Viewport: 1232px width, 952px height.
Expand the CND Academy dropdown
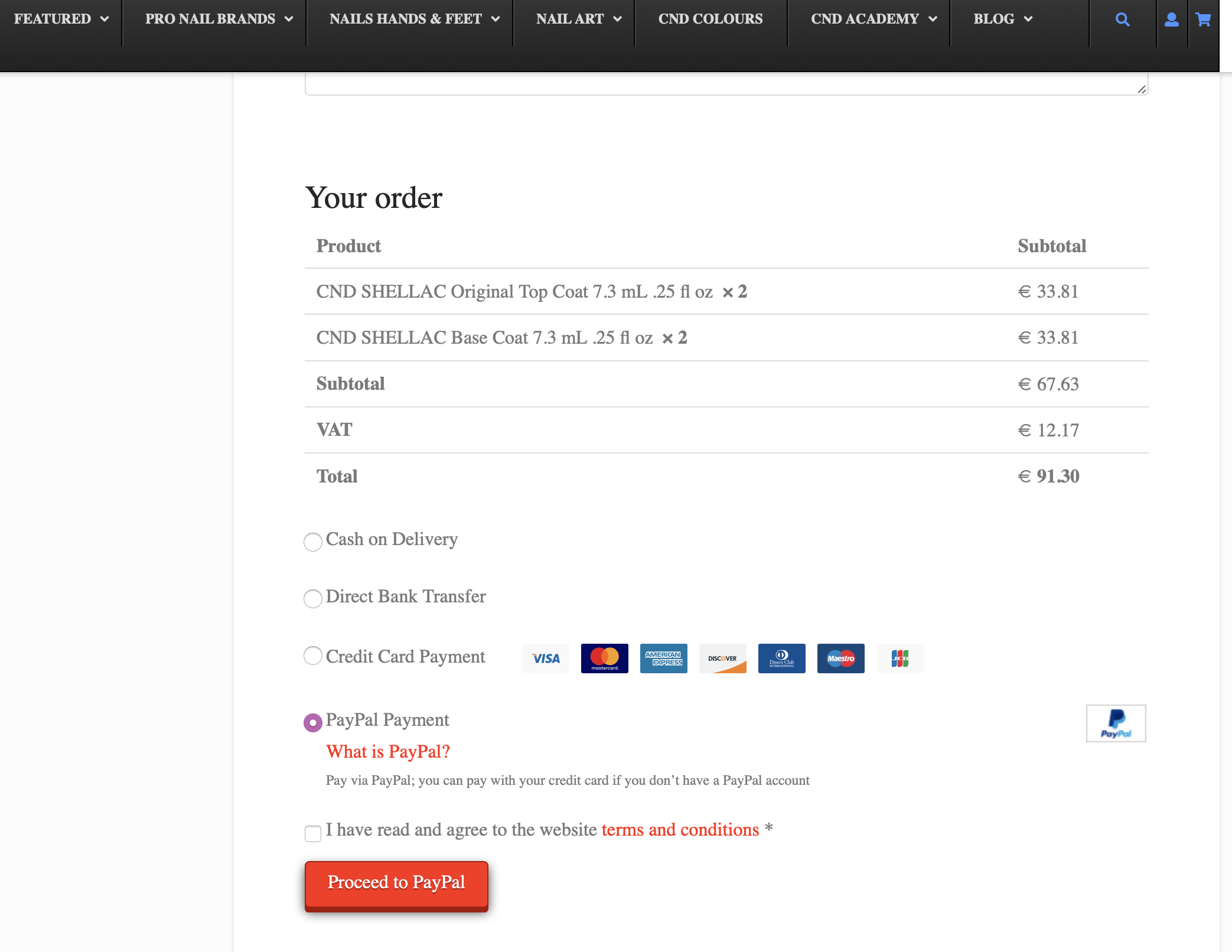(x=874, y=19)
